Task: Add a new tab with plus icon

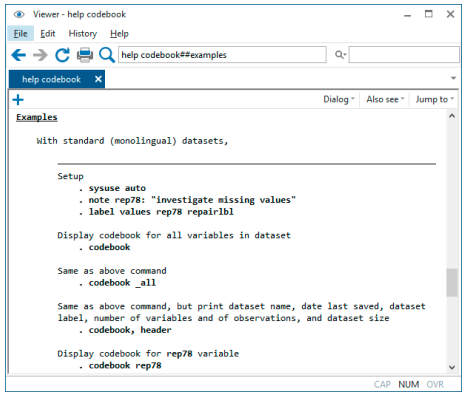Action: click(x=18, y=100)
